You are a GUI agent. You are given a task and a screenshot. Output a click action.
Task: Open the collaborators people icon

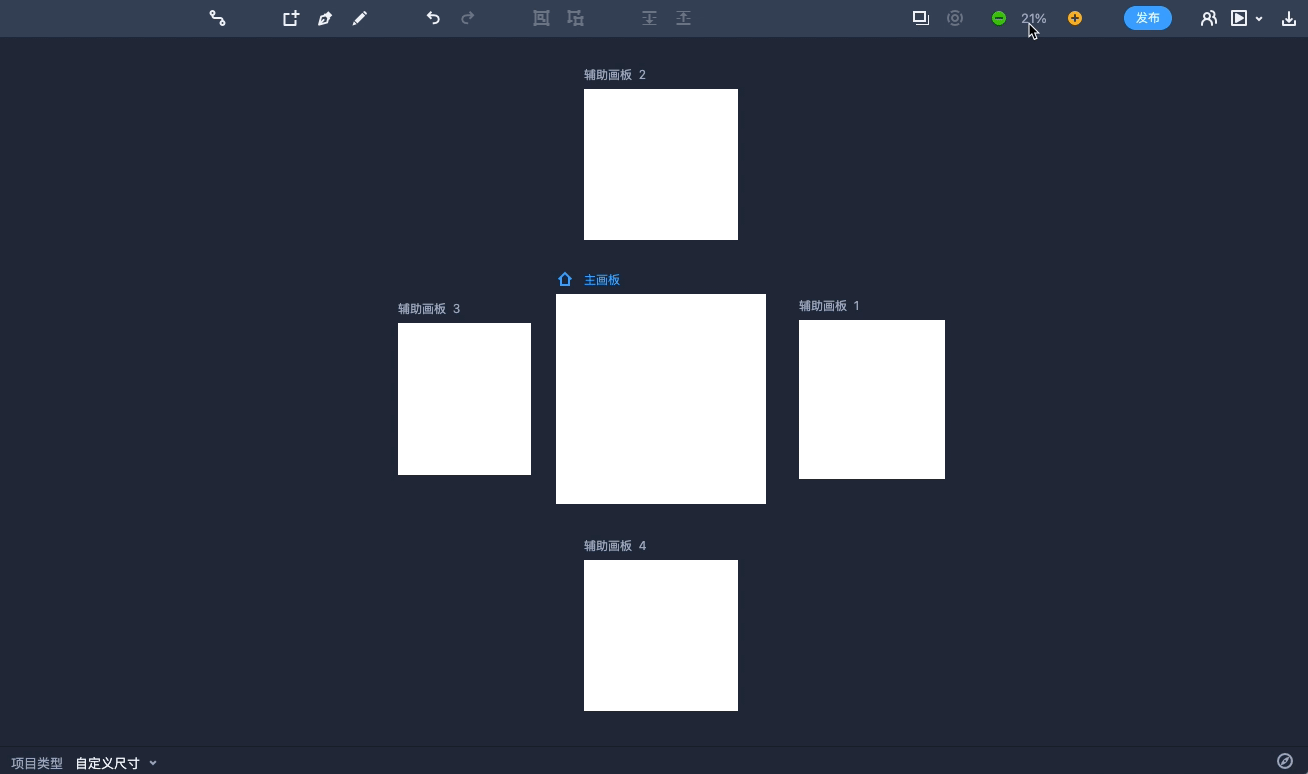[x=1208, y=18]
